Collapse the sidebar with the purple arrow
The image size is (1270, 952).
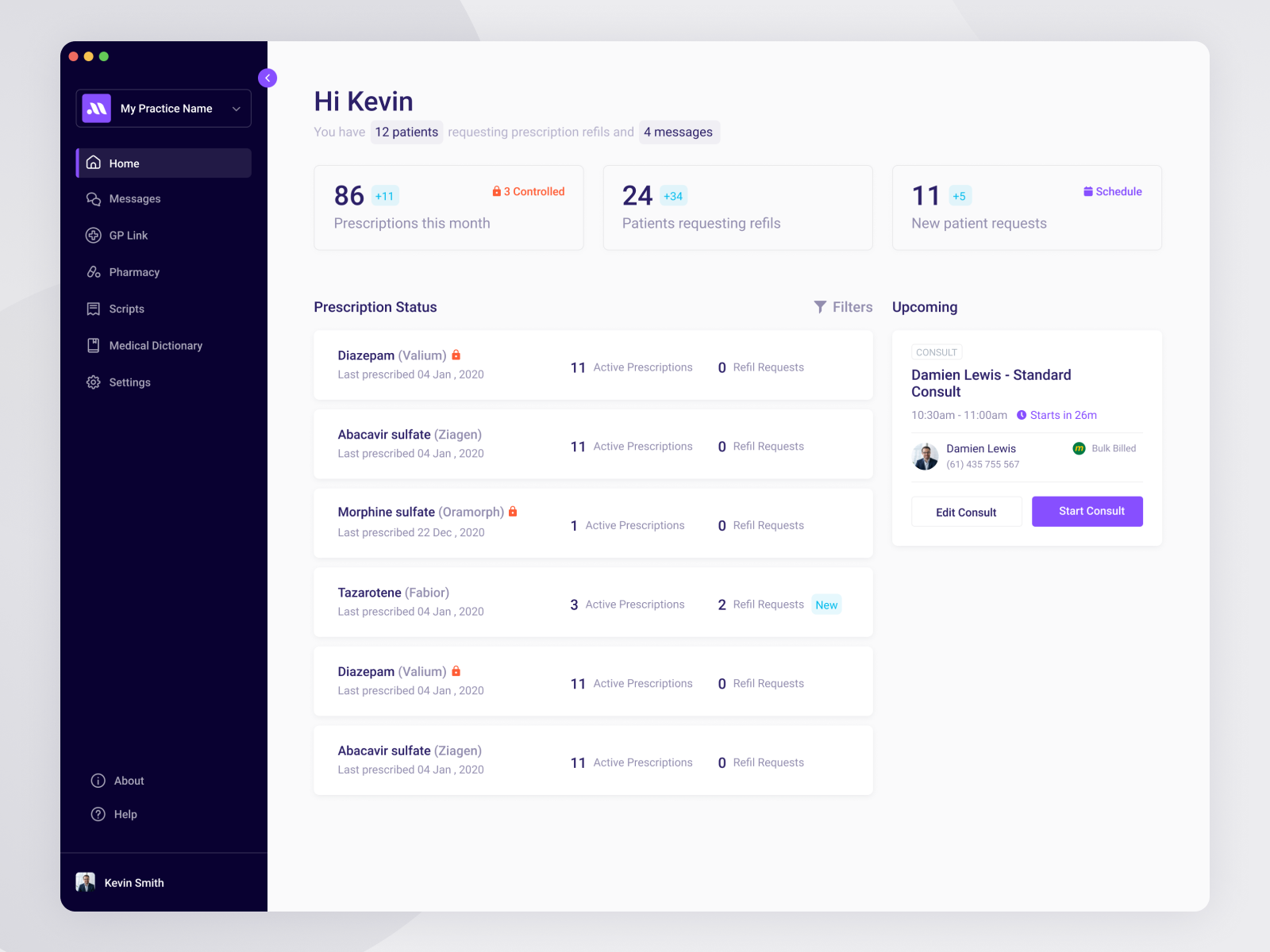point(267,78)
